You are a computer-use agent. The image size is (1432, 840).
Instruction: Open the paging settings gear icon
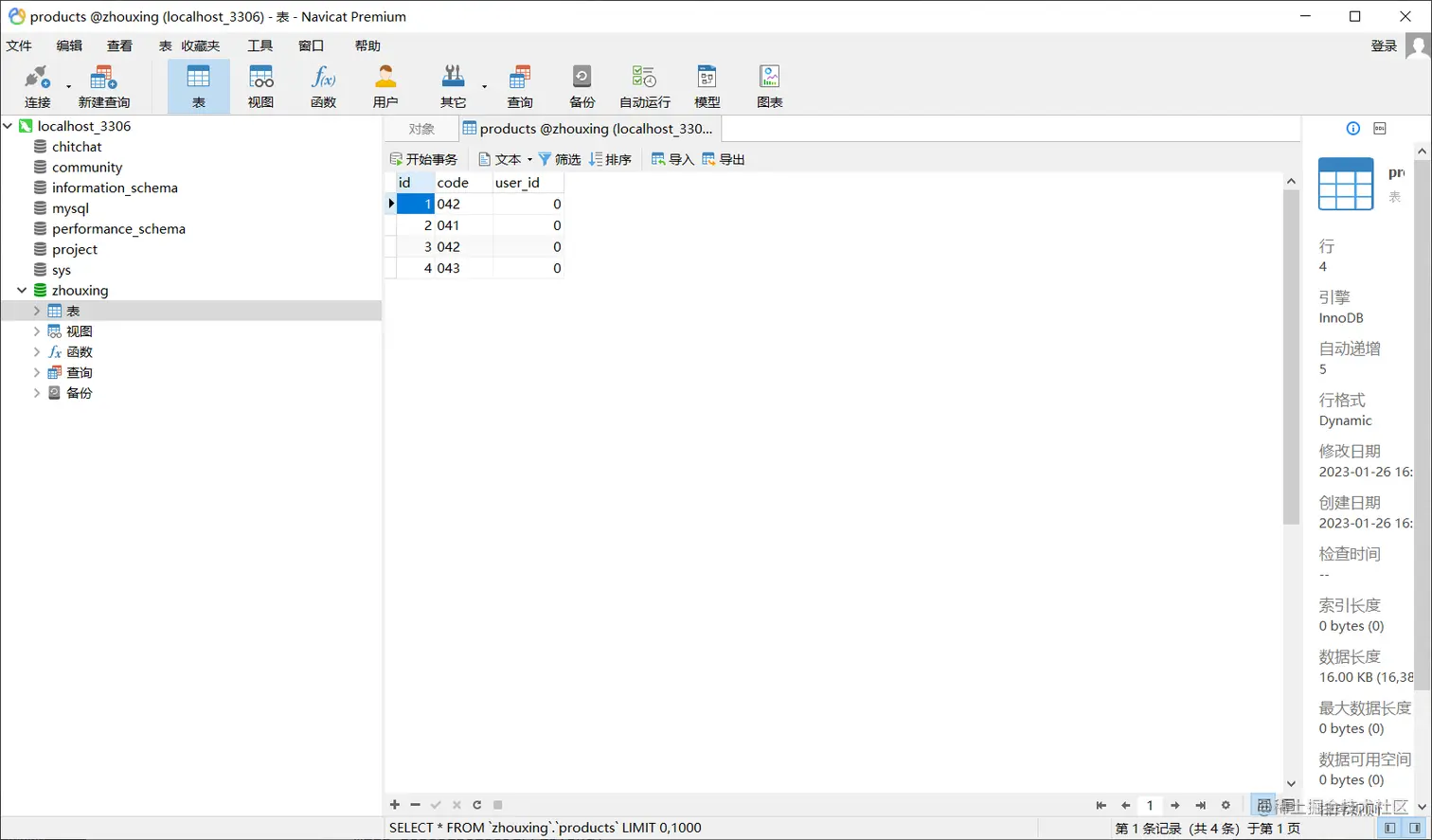1226,805
